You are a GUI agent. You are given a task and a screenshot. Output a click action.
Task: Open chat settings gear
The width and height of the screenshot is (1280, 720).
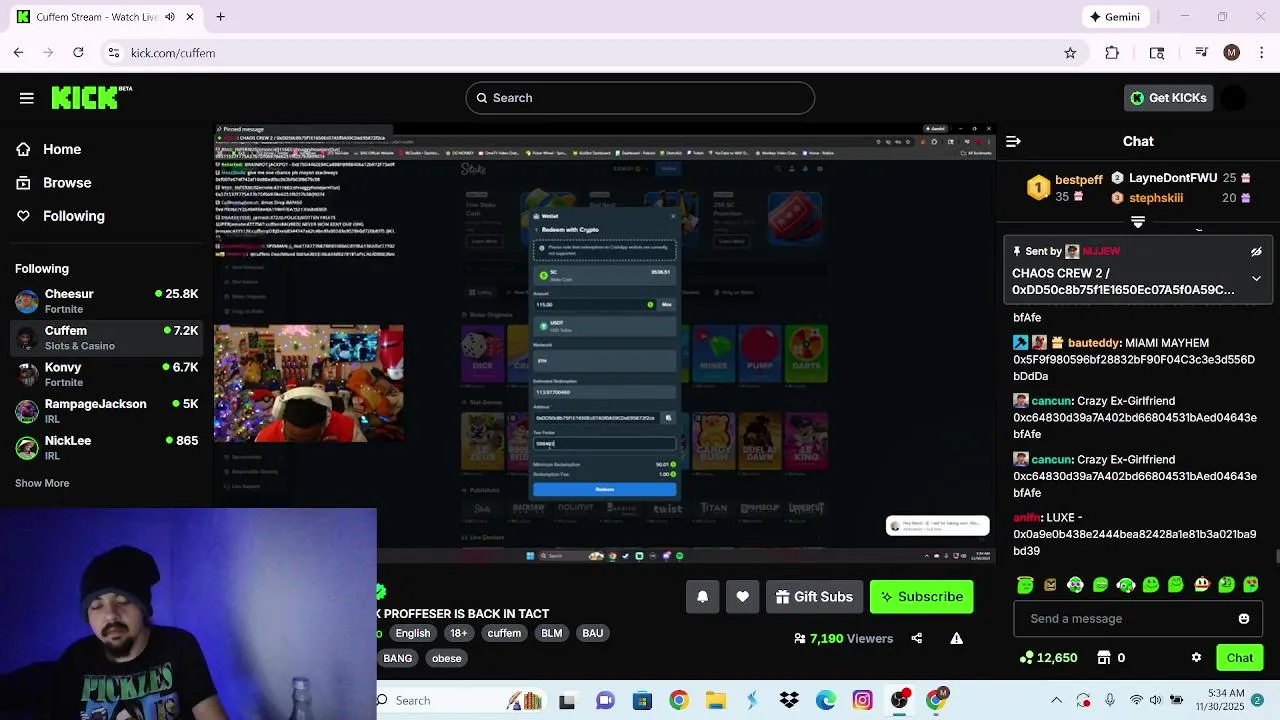[x=1196, y=658]
